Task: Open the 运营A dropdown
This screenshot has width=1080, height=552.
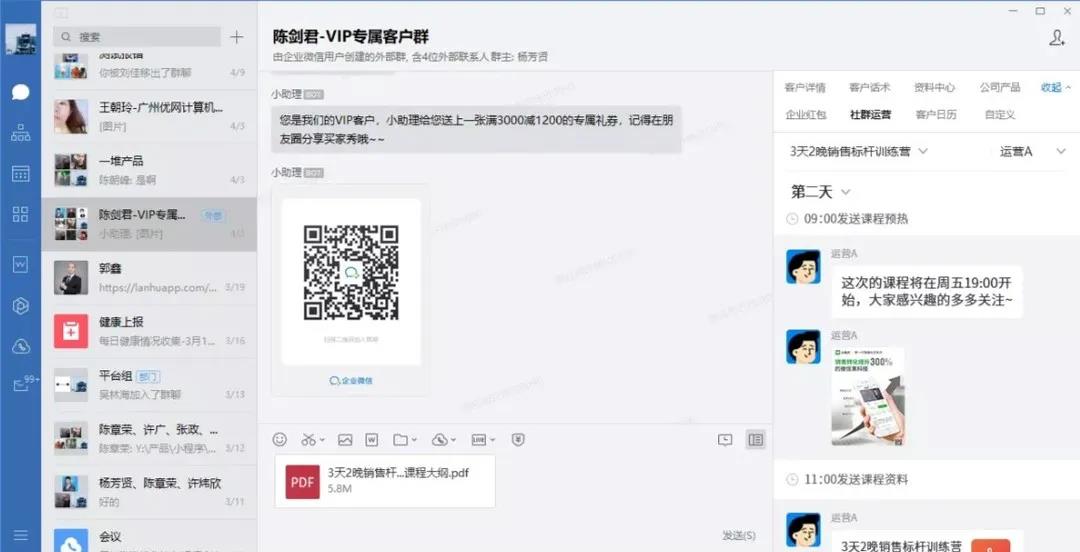Action: [1023, 151]
